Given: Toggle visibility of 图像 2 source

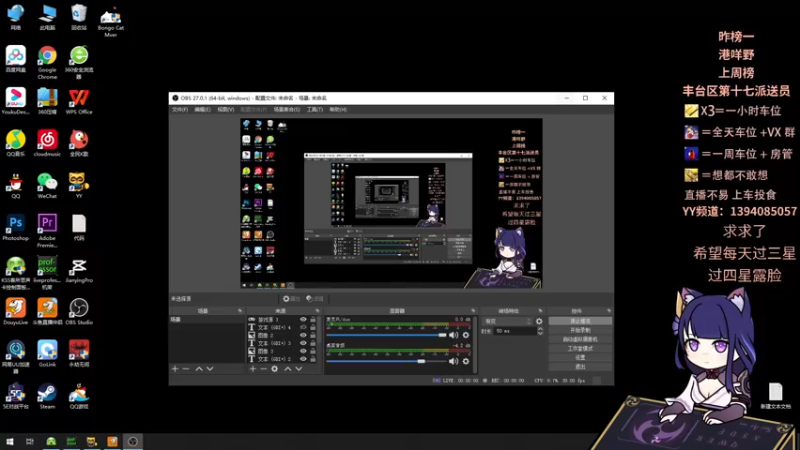Looking at the screenshot, I should [x=303, y=335].
